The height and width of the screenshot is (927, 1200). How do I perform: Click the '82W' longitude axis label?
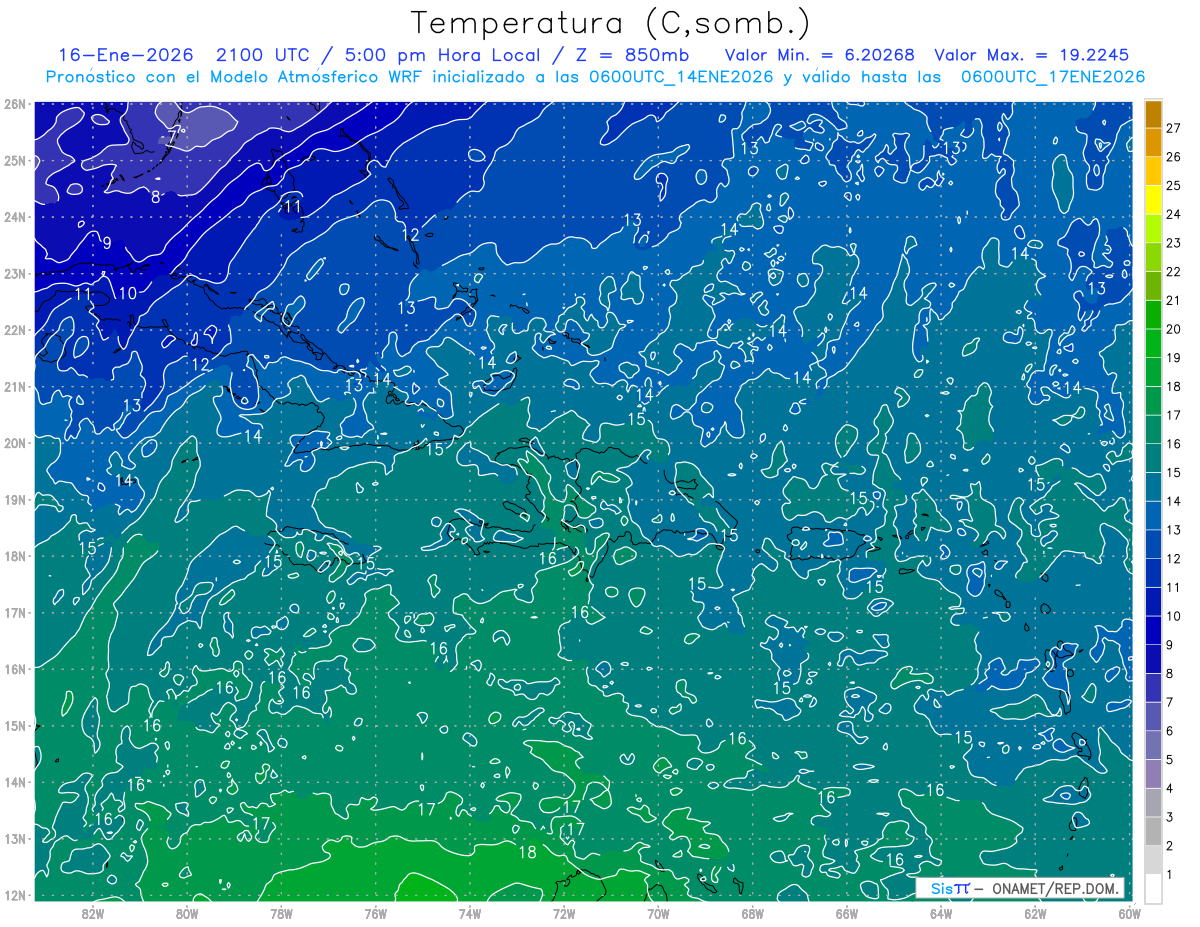92,912
